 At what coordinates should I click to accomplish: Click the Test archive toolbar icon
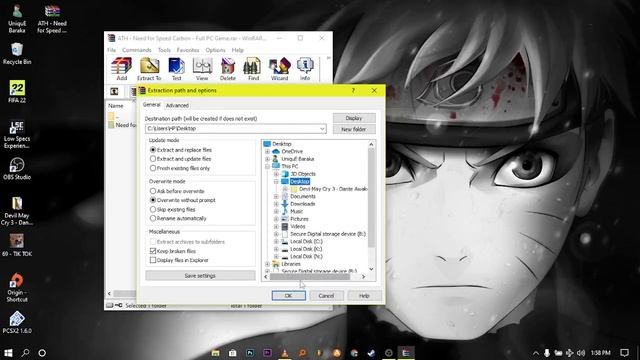(x=176, y=69)
